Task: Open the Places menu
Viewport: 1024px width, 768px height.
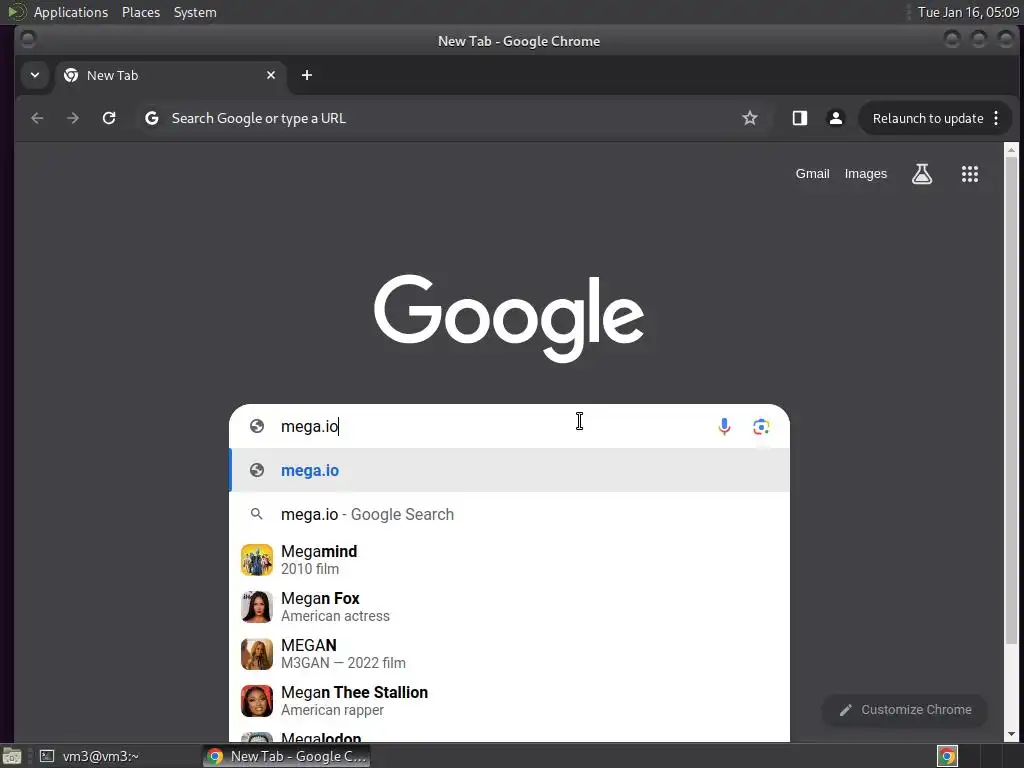Action: [x=141, y=12]
